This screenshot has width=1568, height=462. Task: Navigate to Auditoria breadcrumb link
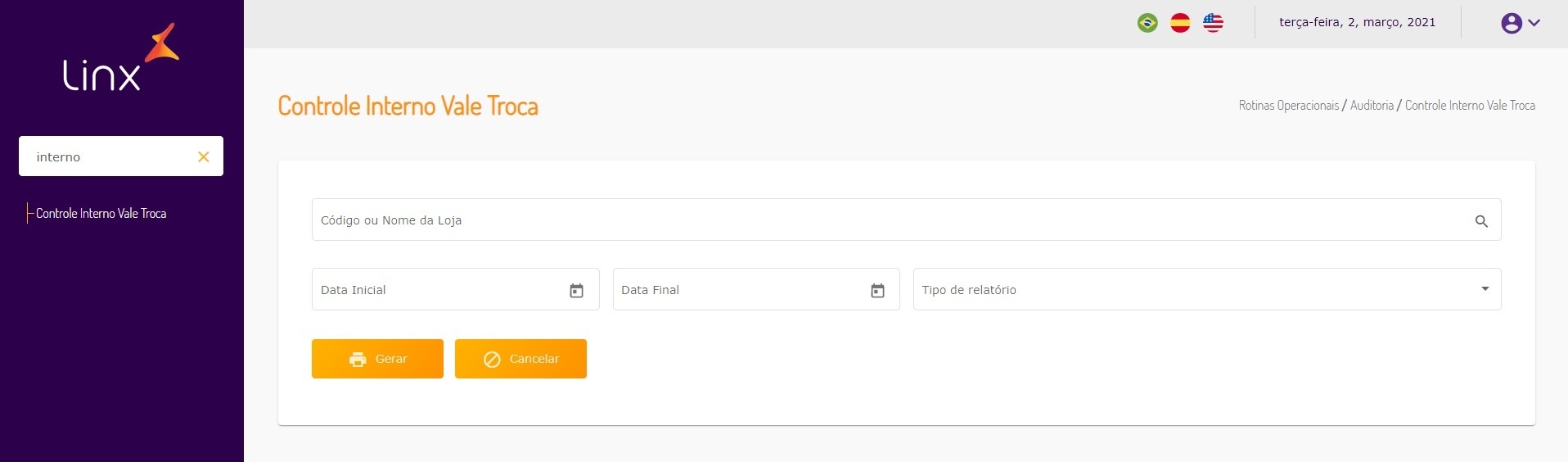pyautogui.click(x=1372, y=106)
